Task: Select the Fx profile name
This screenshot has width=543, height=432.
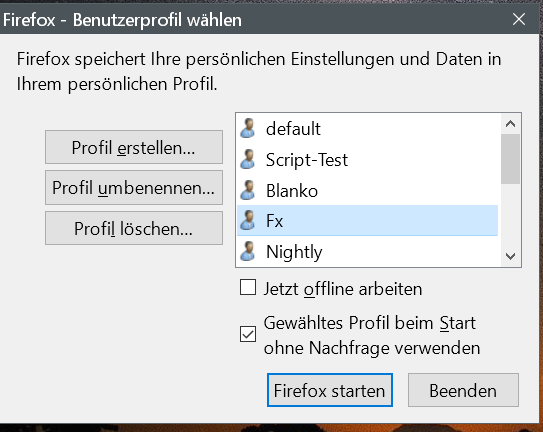Action: [x=275, y=221]
